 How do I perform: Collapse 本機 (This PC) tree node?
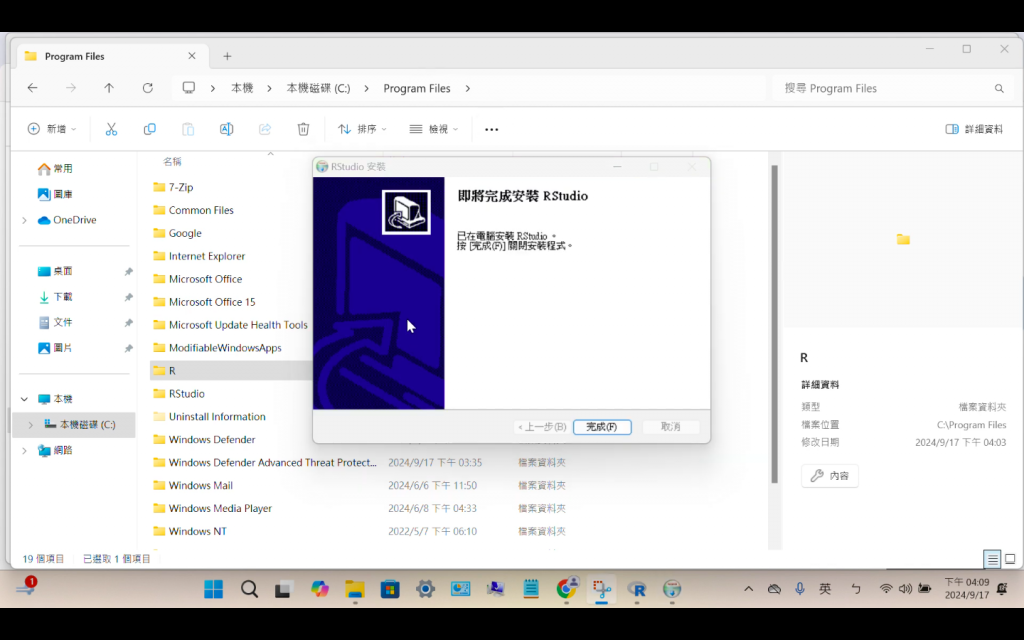pyautogui.click(x=24, y=399)
